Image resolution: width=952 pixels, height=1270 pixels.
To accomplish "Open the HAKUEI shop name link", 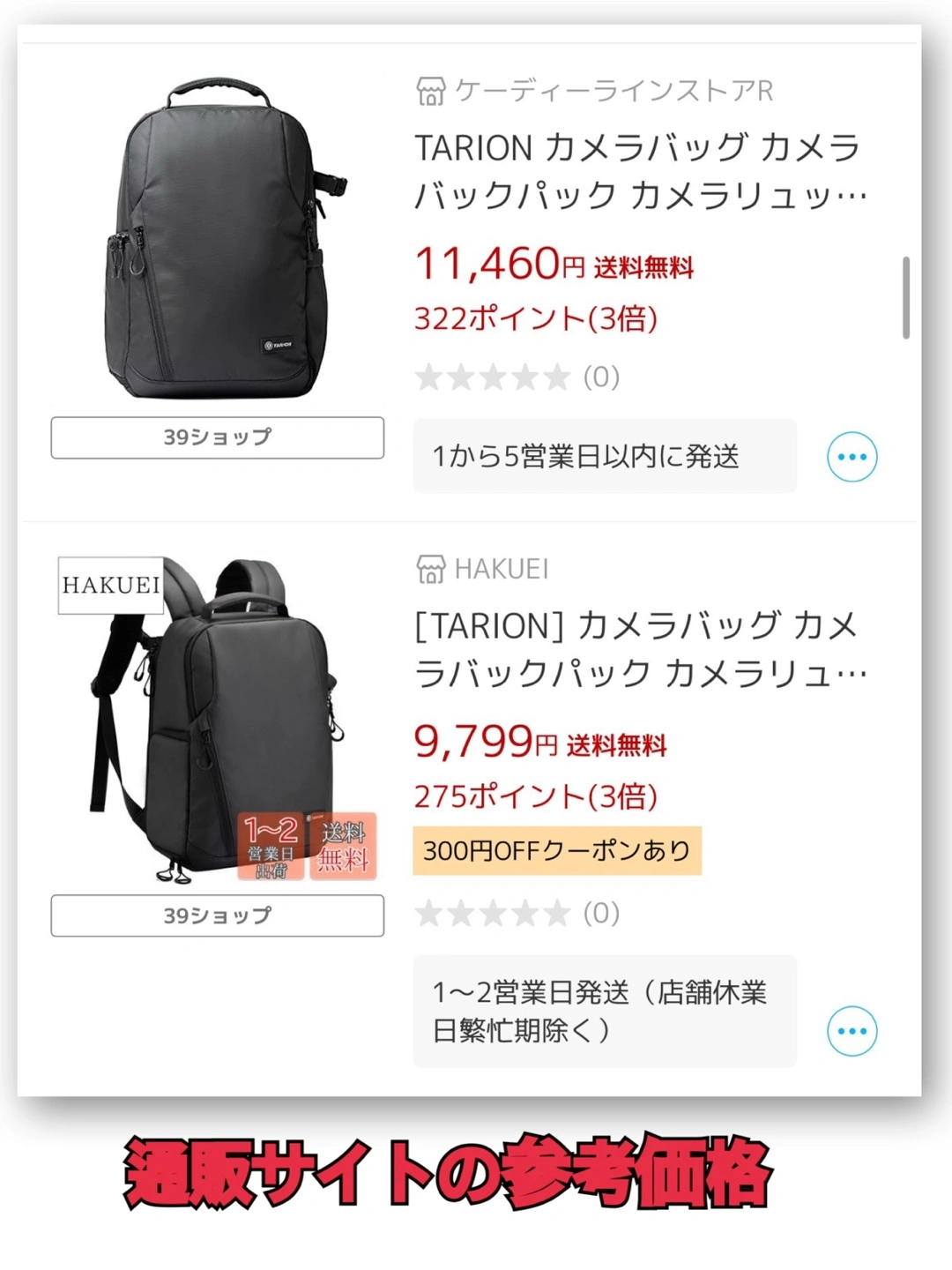I will click(502, 569).
